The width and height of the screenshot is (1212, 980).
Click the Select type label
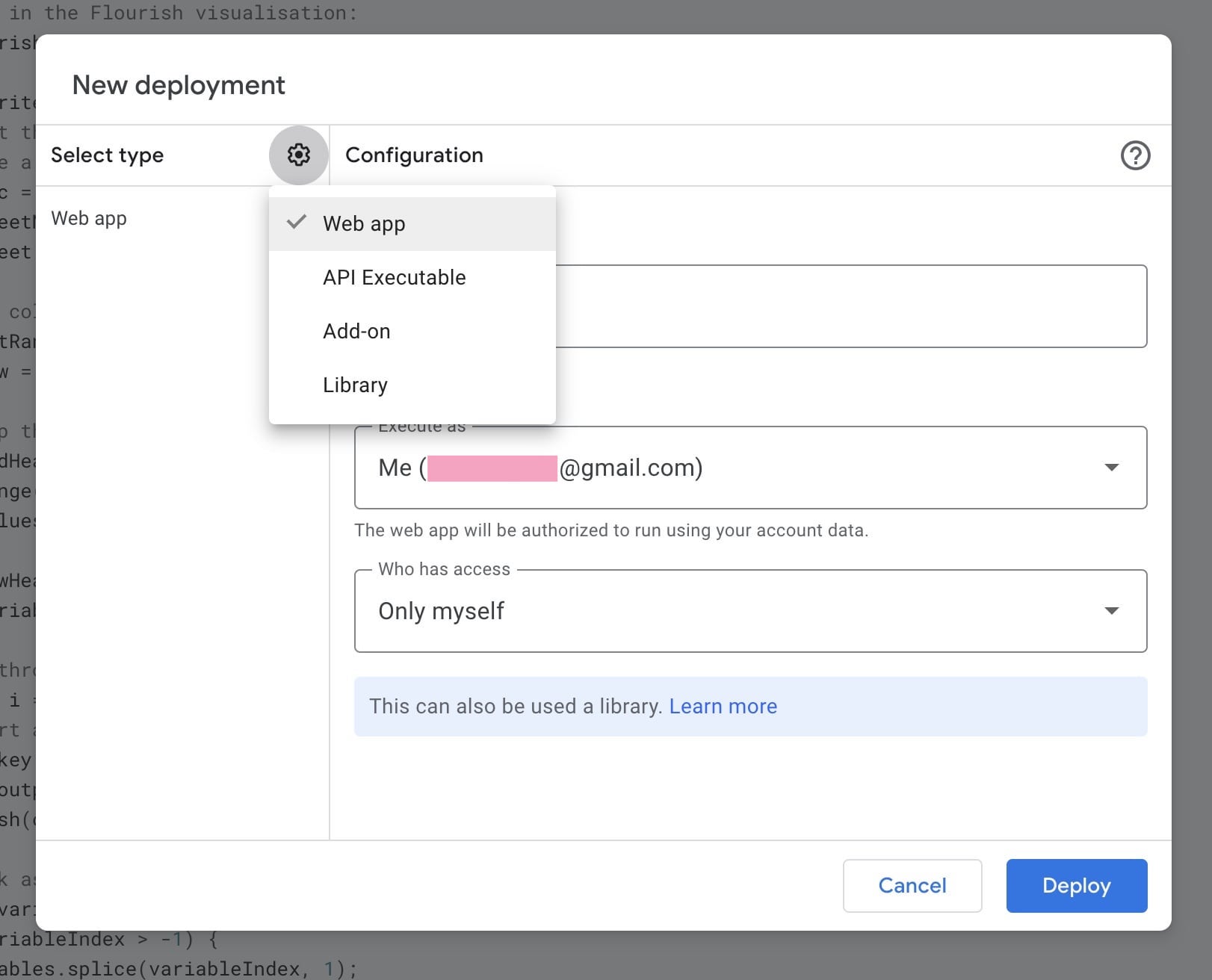(x=107, y=155)
